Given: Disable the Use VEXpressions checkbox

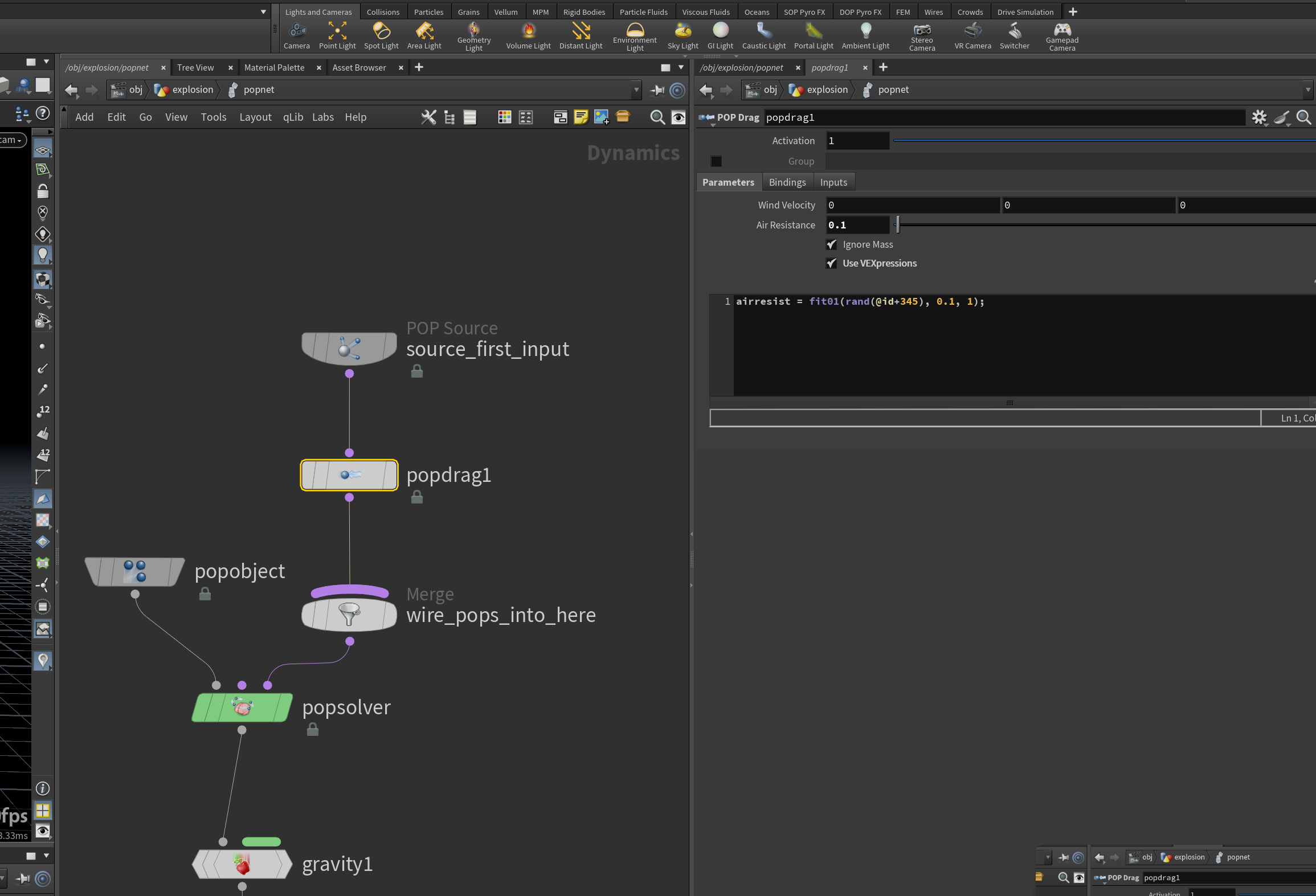Looking at the screenshot, I should click(x=832, y=263).
